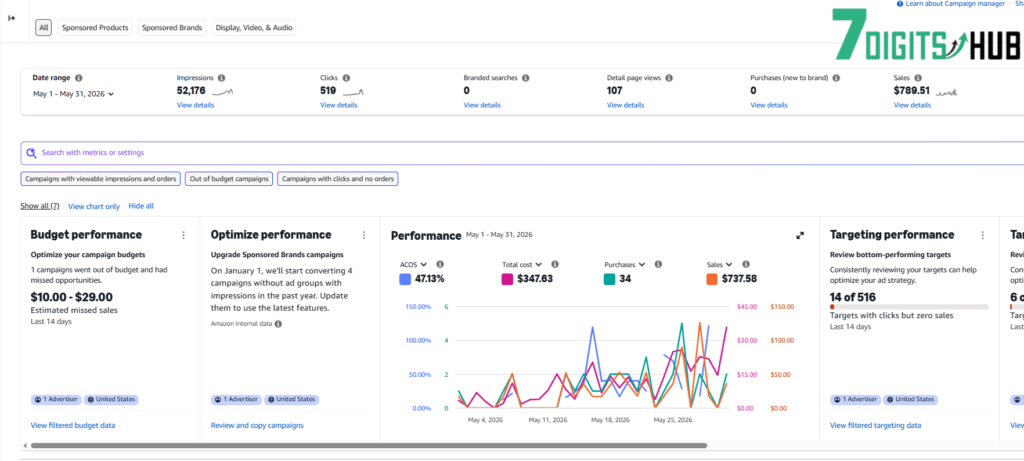Open Clicks info icon
Image resolution: width=1024 pixels, height=461 pixels.
346,78
